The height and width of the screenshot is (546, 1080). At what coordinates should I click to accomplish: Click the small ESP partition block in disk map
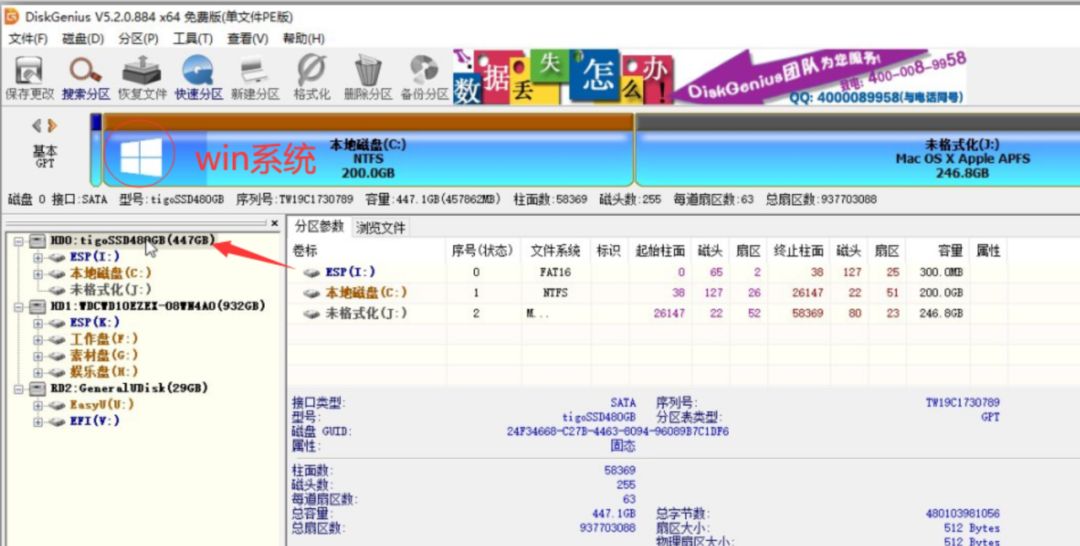(x=96, y=150)
